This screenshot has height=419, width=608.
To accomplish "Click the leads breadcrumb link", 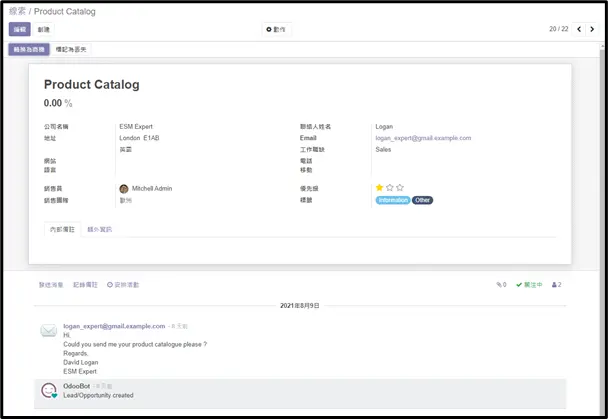I will (17, 11).
